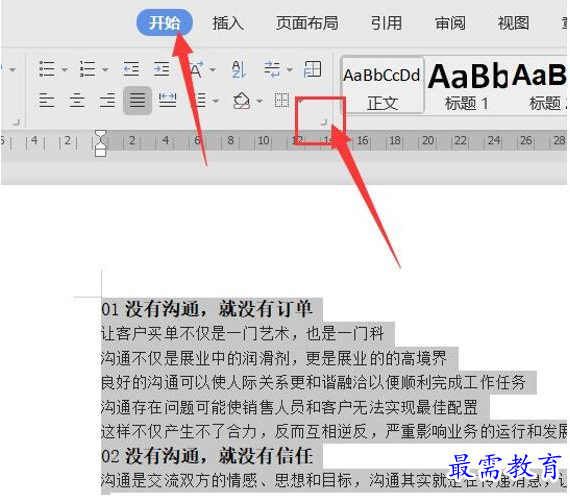Click the shading paint bucket icon

tap(242, 100)
